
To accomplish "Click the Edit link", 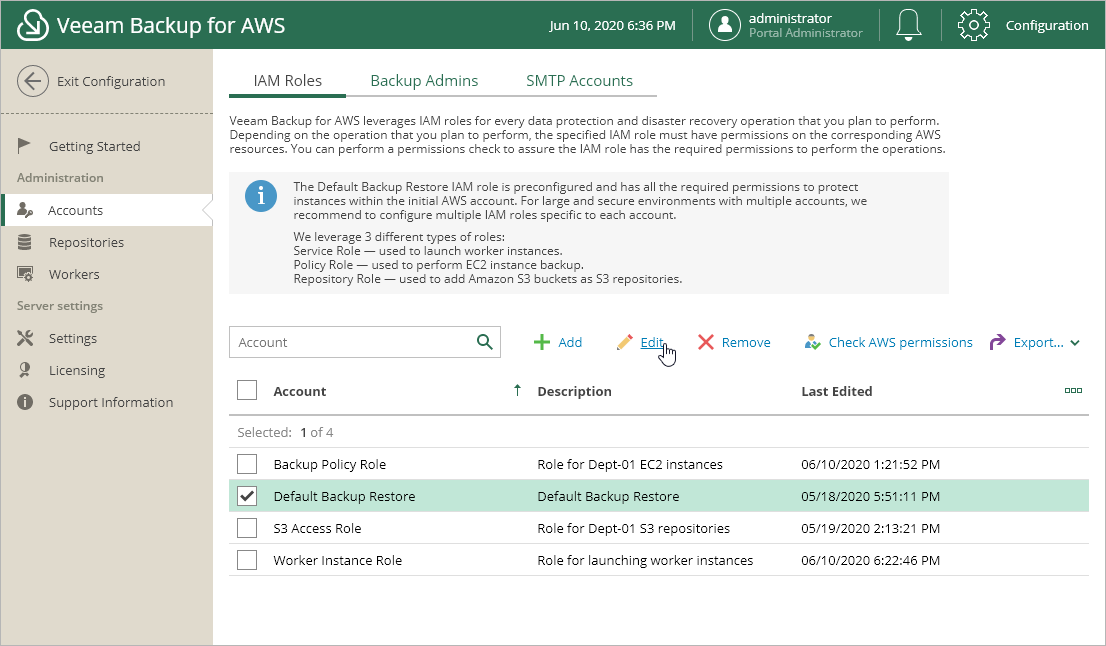I will [x=652, y=342].
